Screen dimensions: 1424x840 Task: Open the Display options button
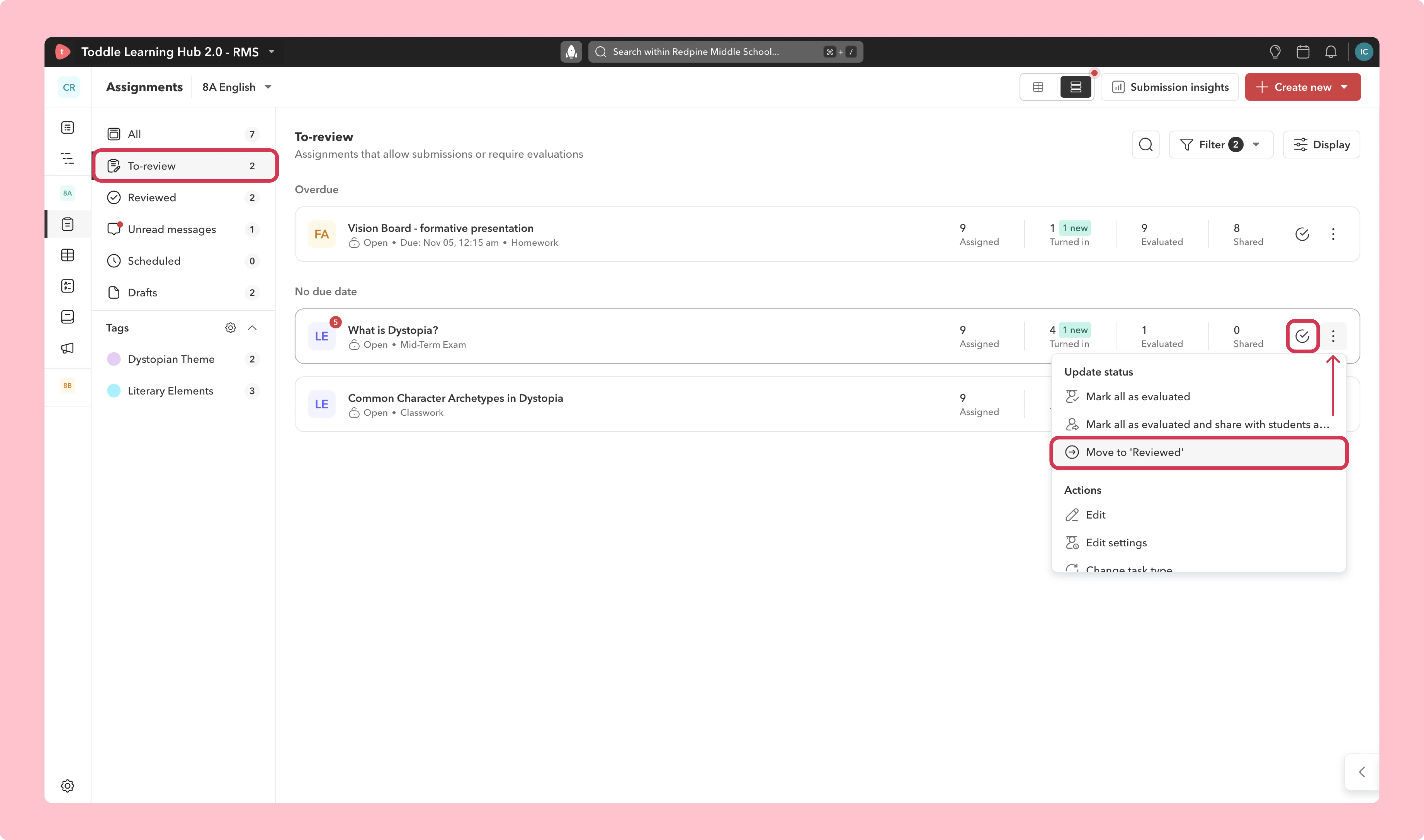(1321, 144)
